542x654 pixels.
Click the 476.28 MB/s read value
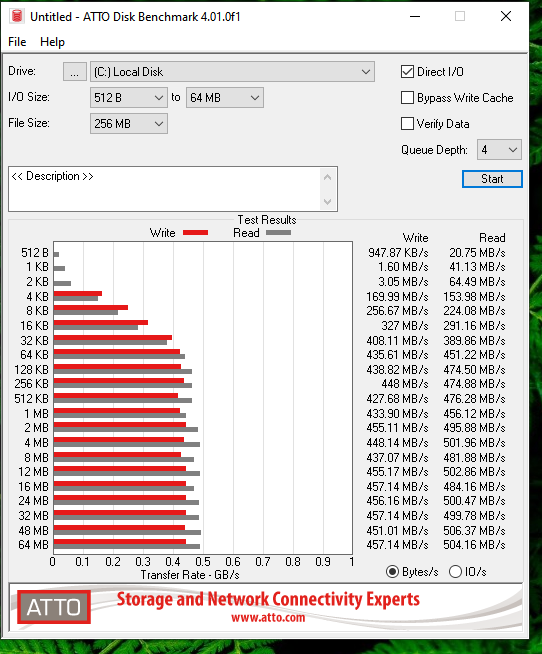[x=474, y=399]
